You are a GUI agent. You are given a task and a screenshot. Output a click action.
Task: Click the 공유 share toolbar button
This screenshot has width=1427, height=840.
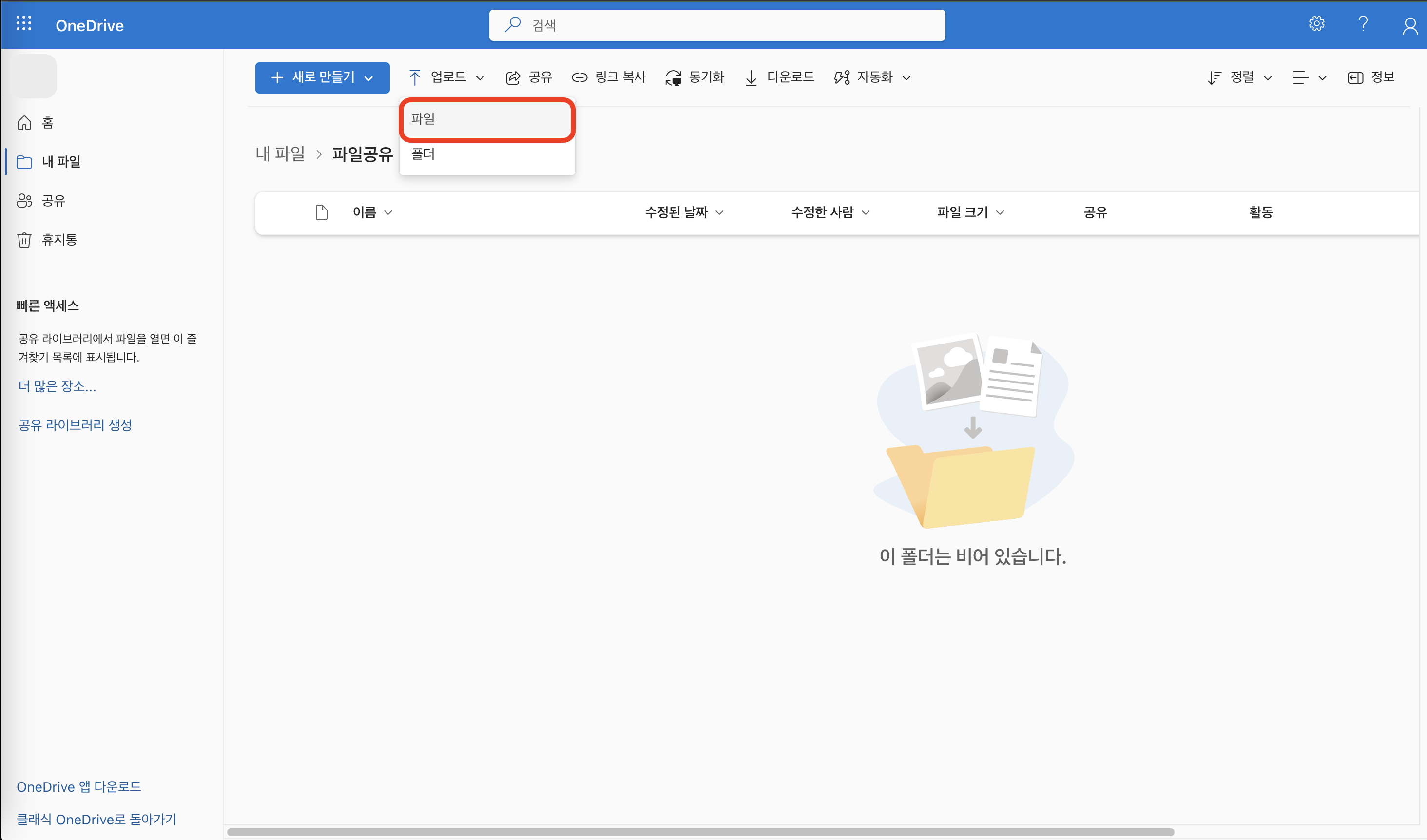pyautogui.click(x=528, y=77)
